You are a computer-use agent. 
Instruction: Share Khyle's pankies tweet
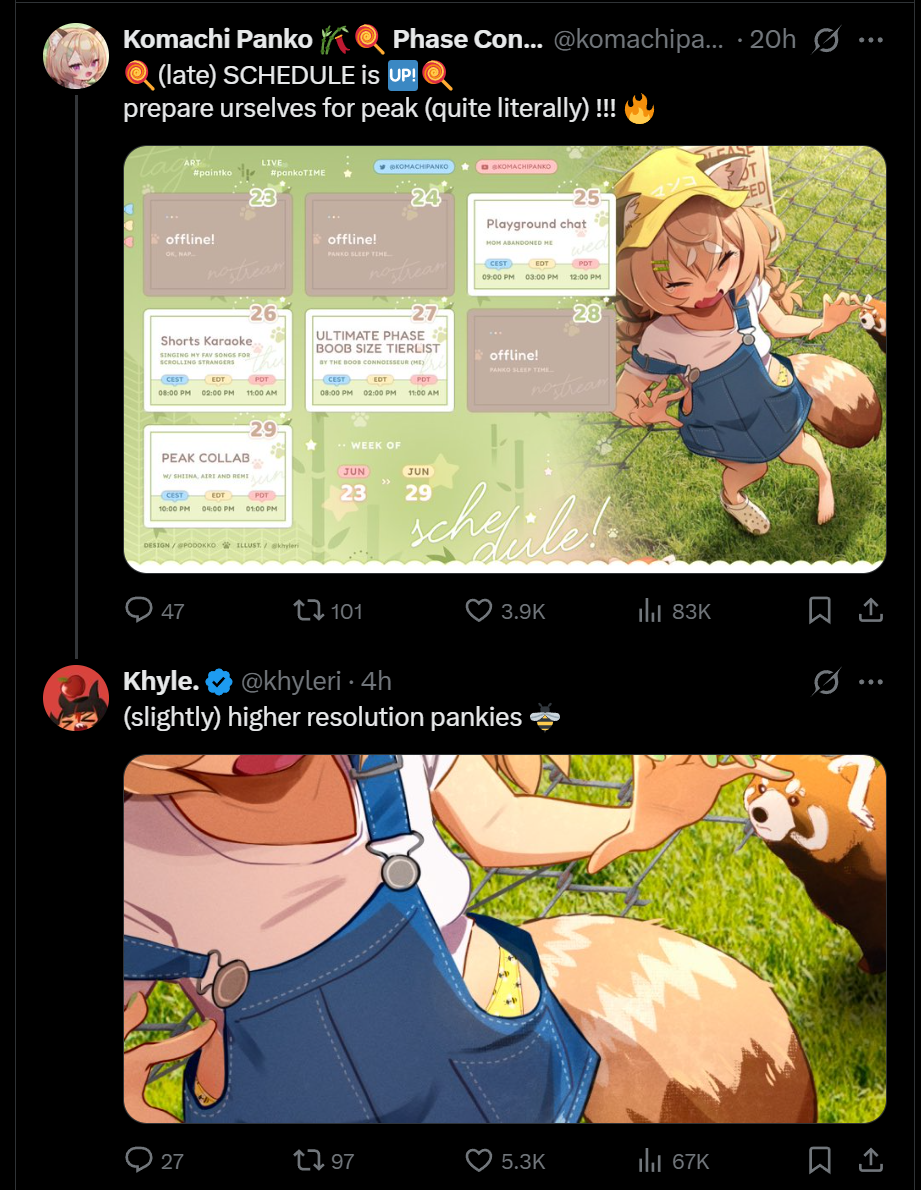coord(870,1160)
